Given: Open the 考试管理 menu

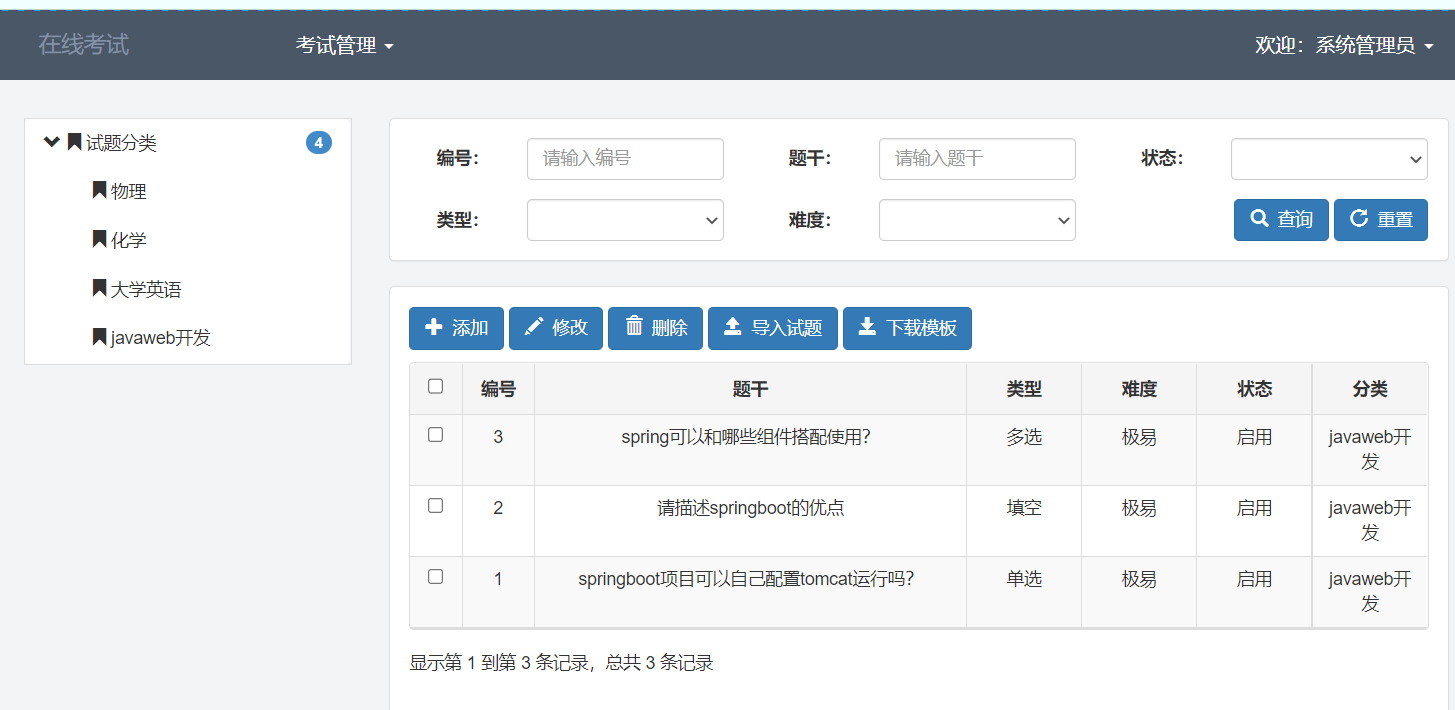Looking at the screenshot, I should [x=344, y=44].
